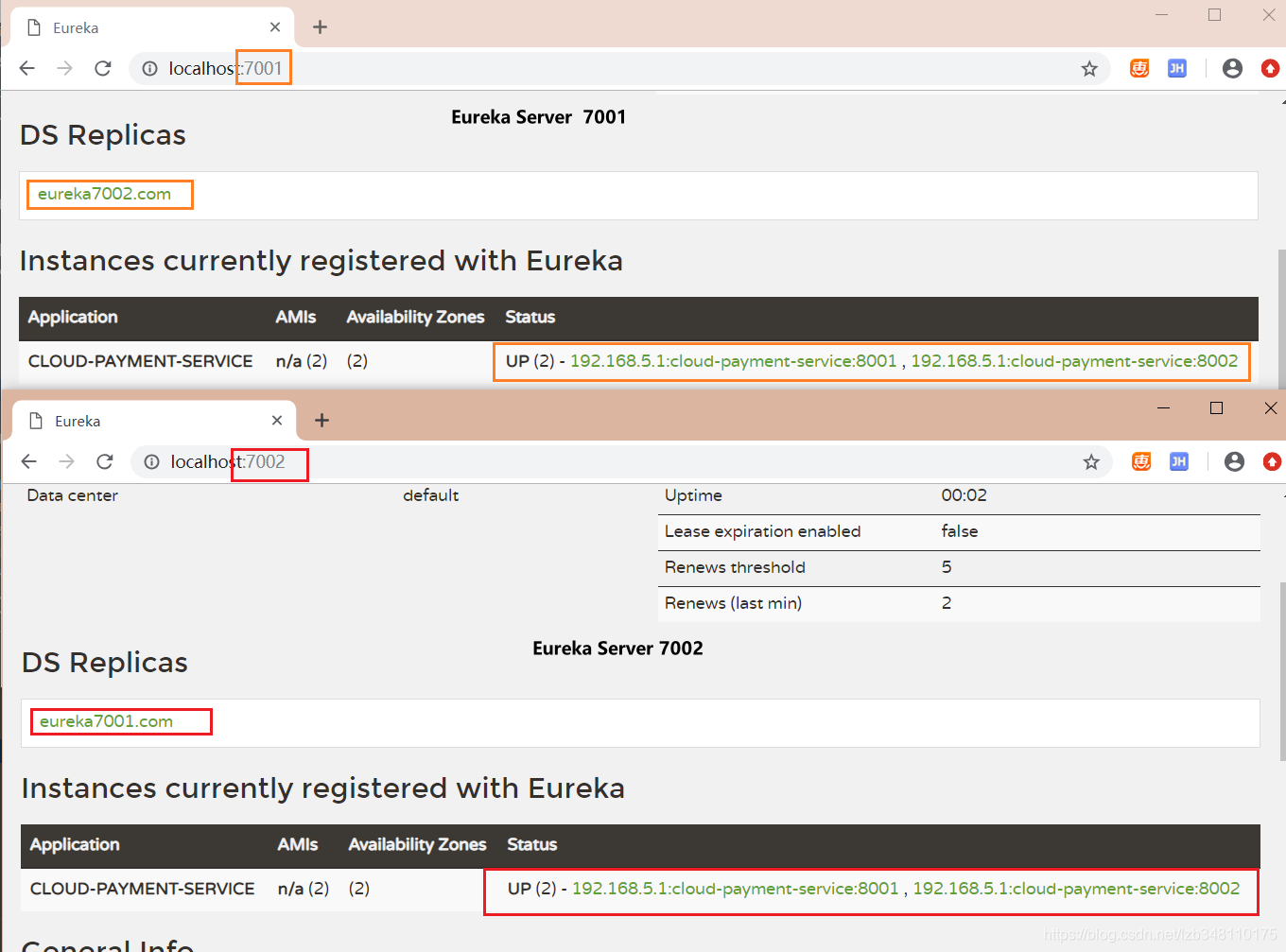Go forward in the localhost:7001 window
The image size is (1286, 952).
(x=64, y=68)
